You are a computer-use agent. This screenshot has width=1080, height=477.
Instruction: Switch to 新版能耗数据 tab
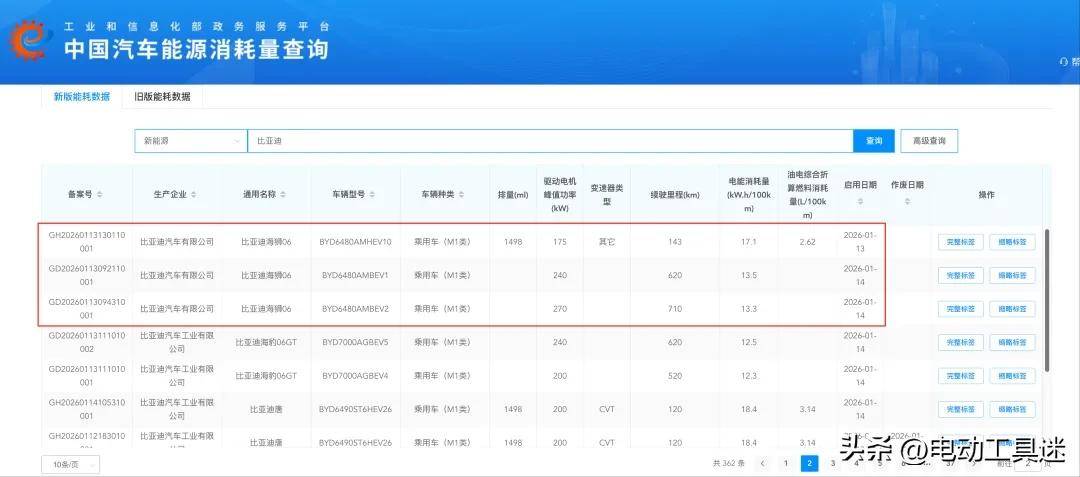(x=82, y=97)
